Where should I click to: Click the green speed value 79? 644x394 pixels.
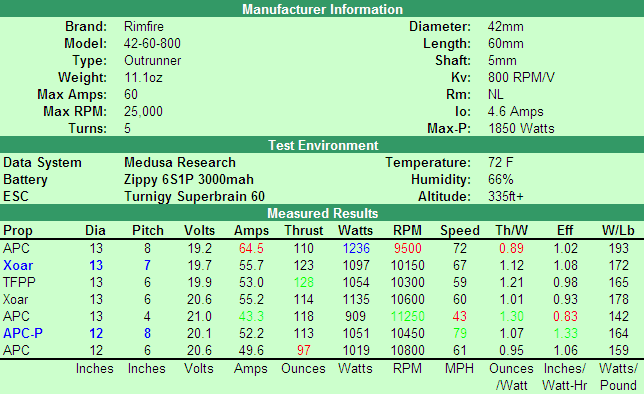click(x=460, y=333)
